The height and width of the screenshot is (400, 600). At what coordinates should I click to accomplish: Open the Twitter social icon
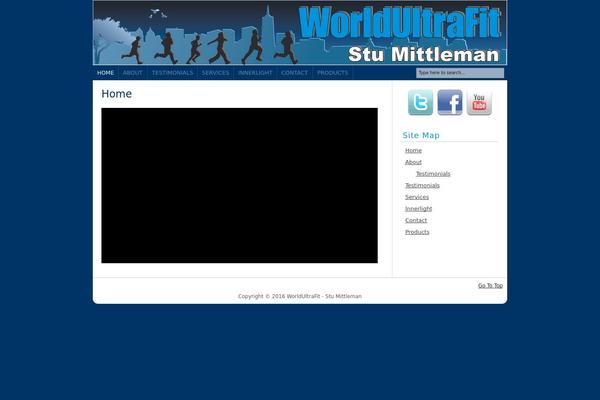[421, 102]
